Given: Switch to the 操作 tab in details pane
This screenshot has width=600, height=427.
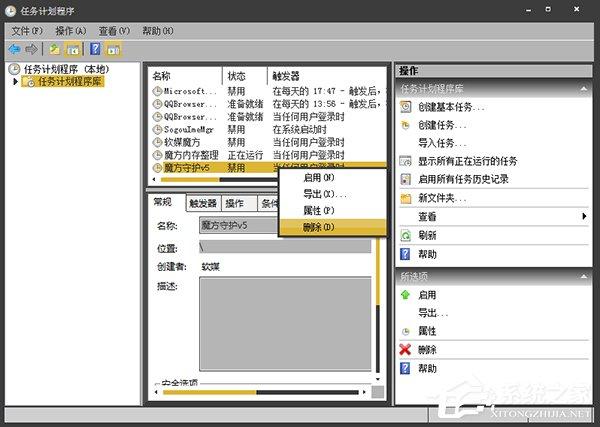Looking at the screenshot, I should point(240,203).
